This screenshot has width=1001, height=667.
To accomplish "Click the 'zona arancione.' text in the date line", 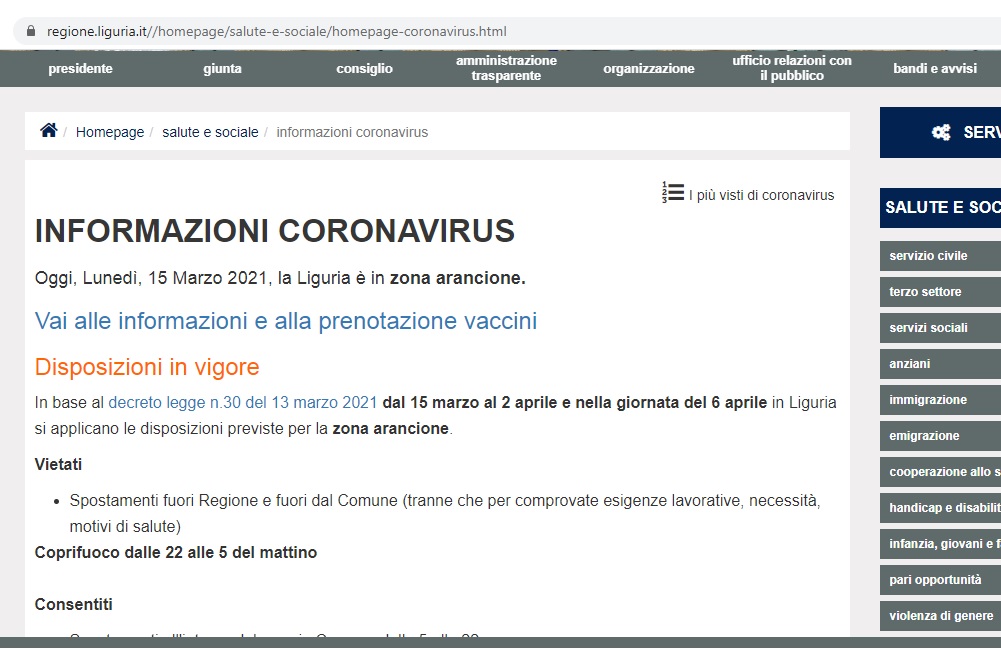I will click(458, 278).
